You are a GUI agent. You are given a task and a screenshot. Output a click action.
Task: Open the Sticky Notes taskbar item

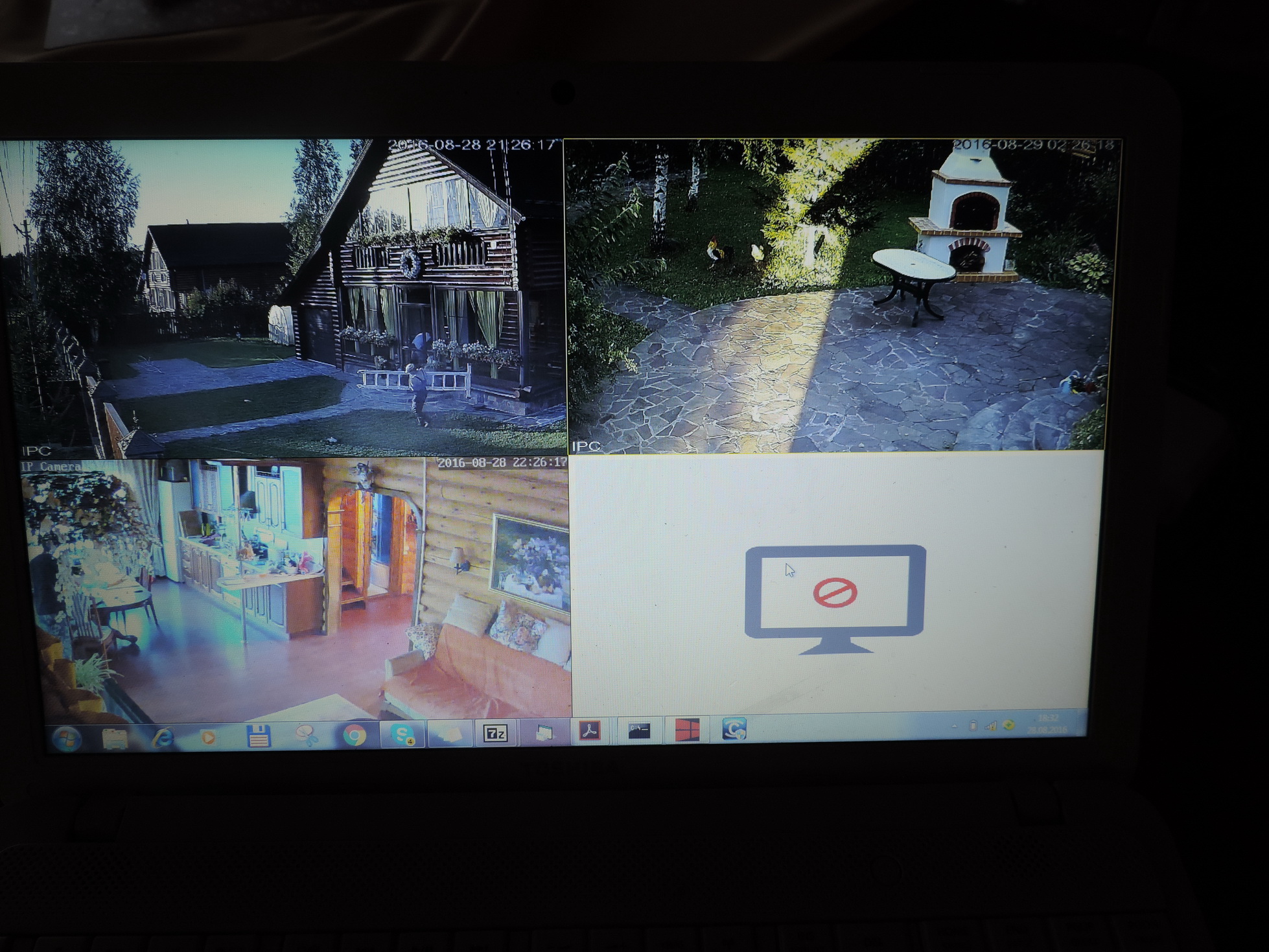pos(450,734)
